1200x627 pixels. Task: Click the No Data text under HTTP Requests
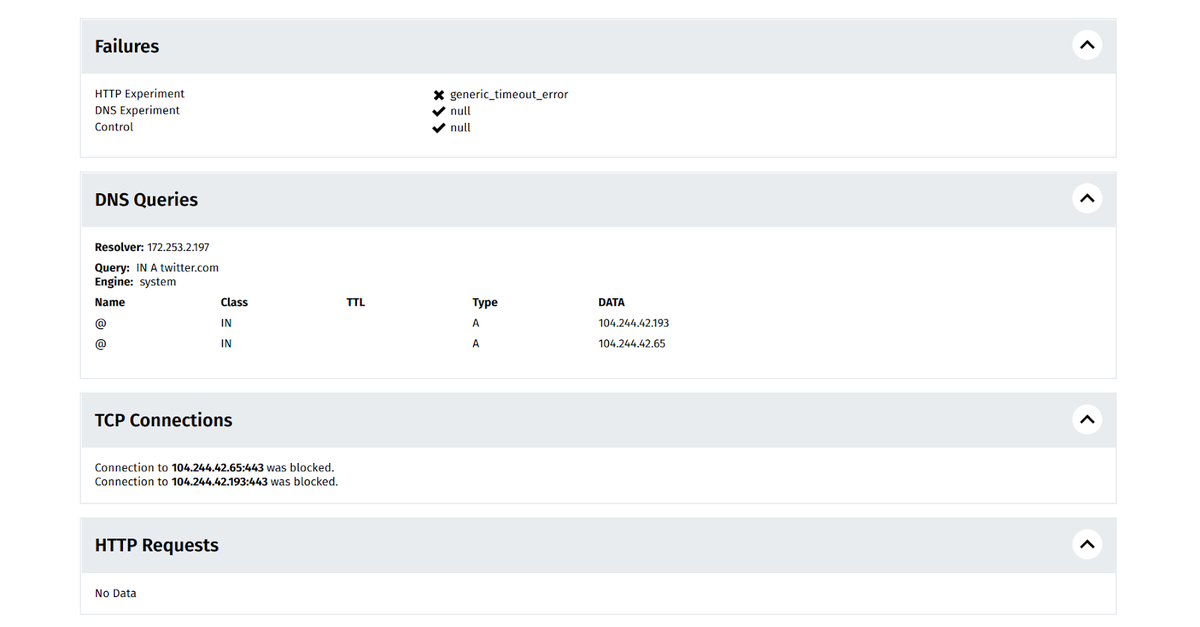tap(115, 593)
